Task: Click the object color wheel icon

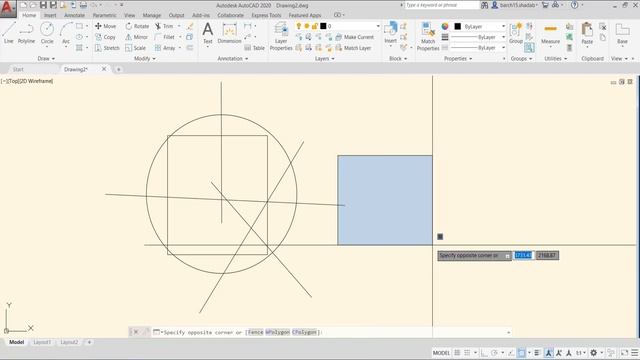Action: point(445,26)
